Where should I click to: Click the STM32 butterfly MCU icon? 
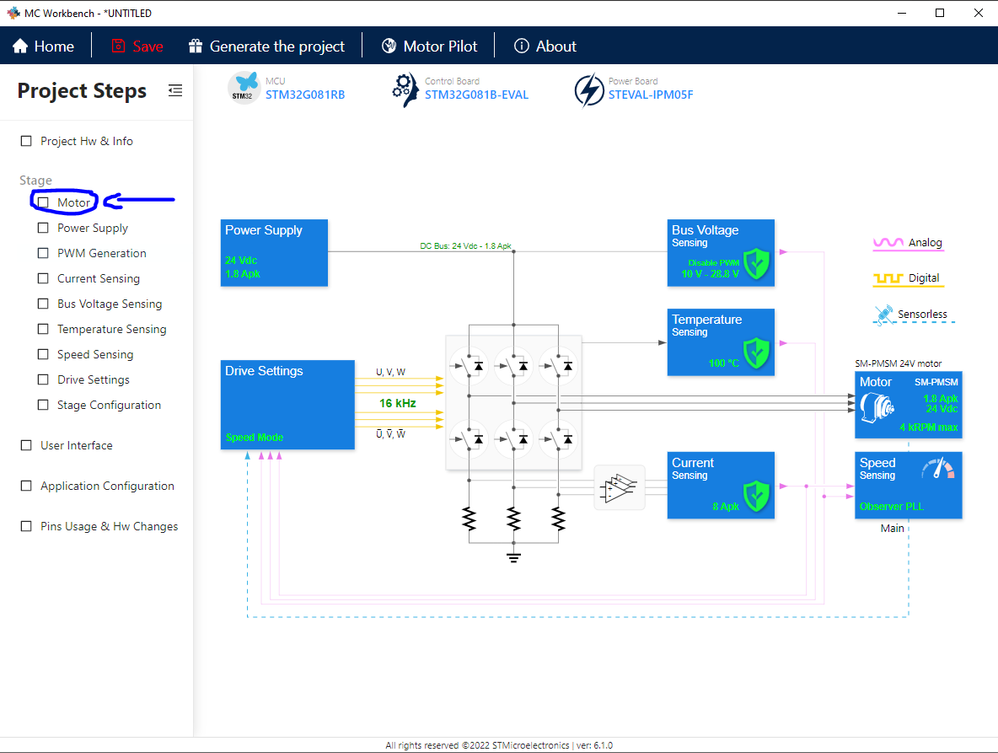pos(244,88)
